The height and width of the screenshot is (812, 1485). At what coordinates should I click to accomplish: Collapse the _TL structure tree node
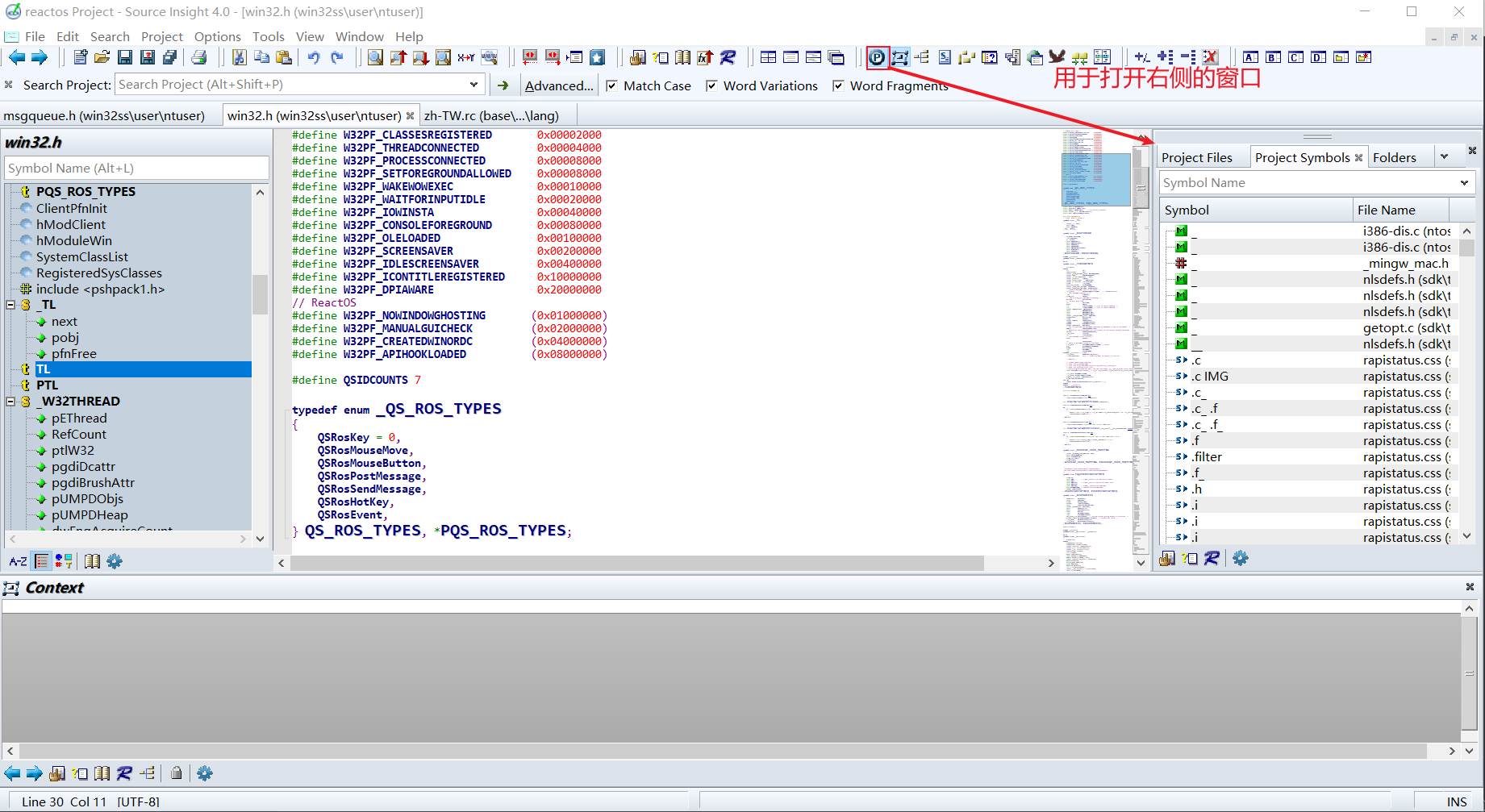click(11, 305)
